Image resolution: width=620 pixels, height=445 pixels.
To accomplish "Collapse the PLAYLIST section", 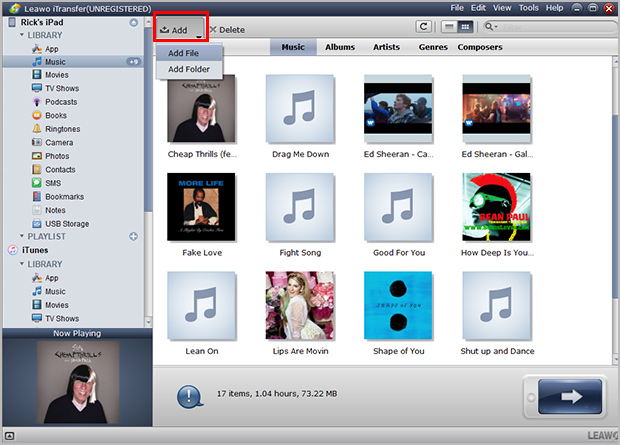I will (x=22, y=236).
